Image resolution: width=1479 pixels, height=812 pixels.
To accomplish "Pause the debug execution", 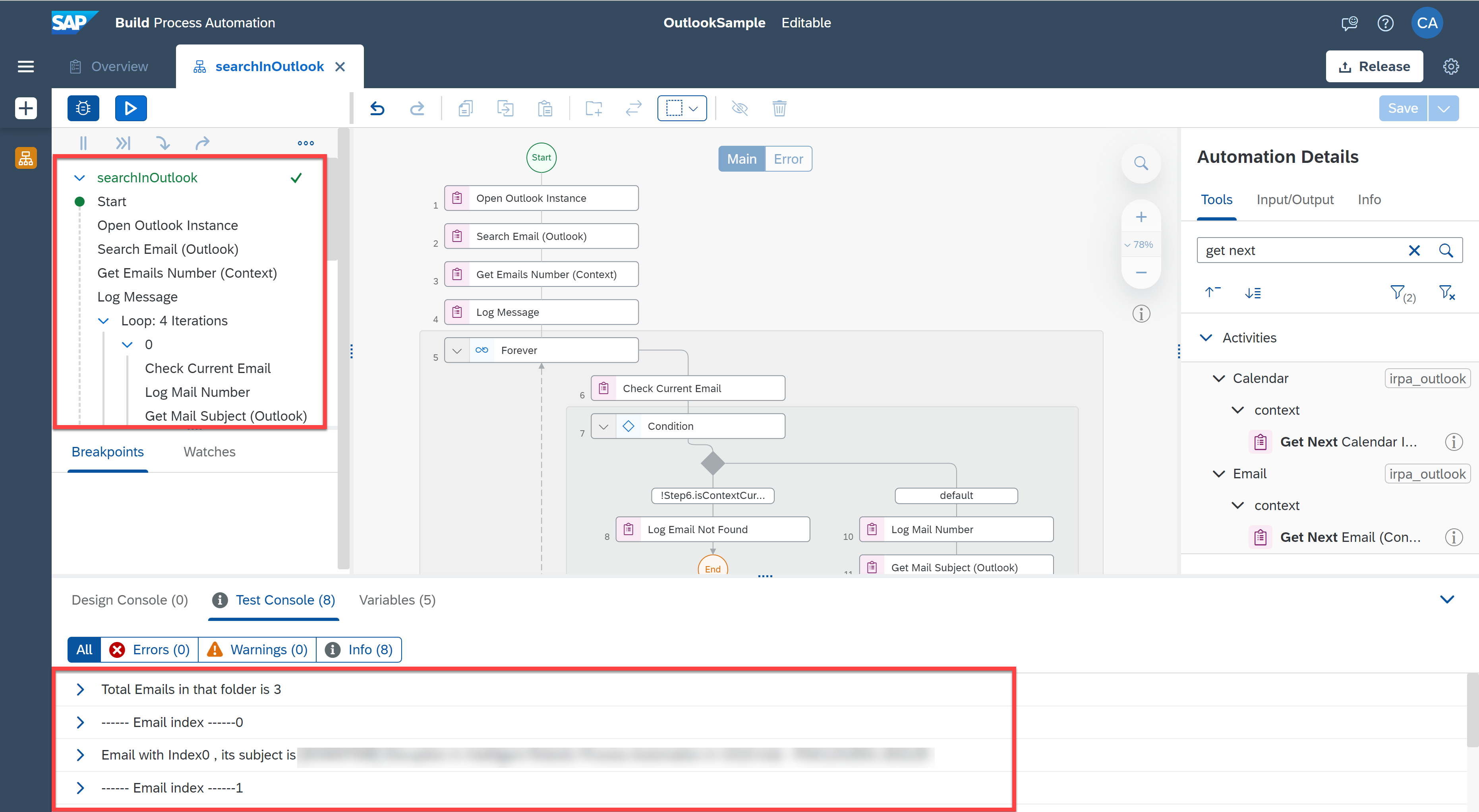I will pyautogui.click(x=83, y=143).
